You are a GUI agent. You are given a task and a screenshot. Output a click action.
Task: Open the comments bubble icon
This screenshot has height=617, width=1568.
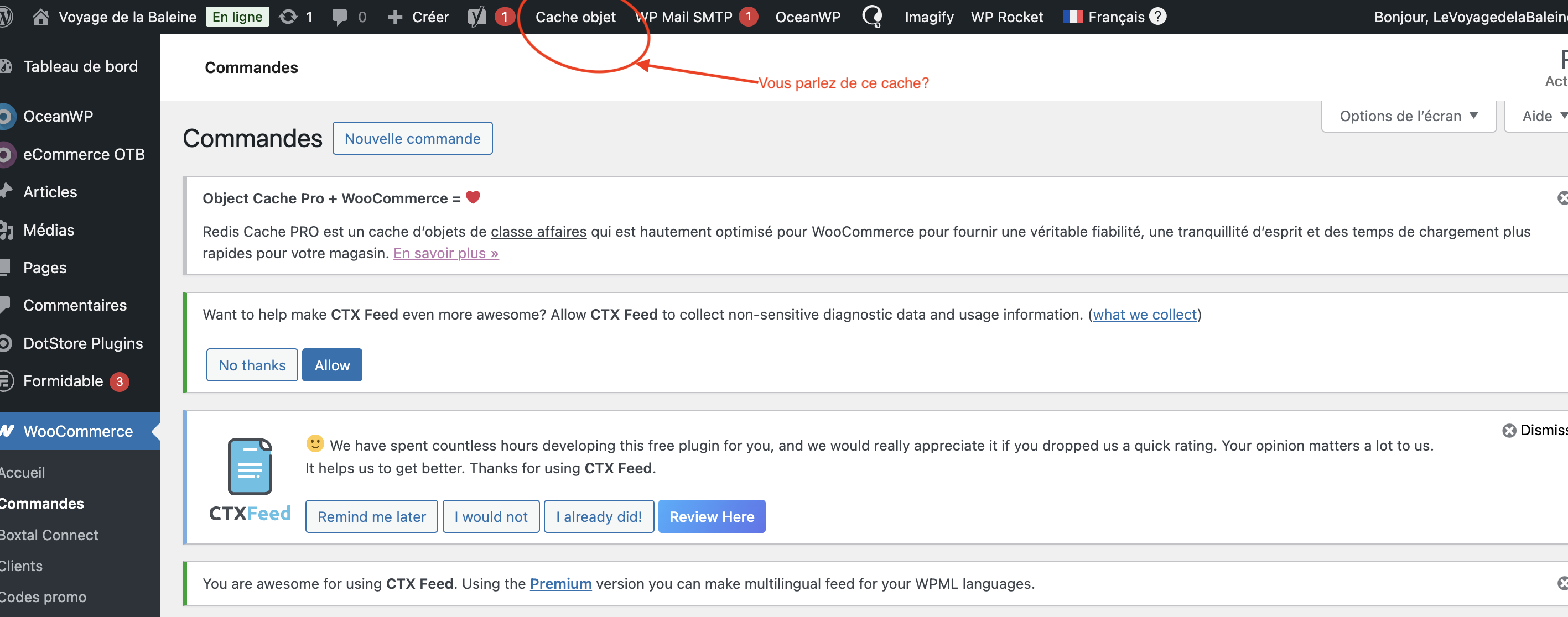[x=340, y=17]
